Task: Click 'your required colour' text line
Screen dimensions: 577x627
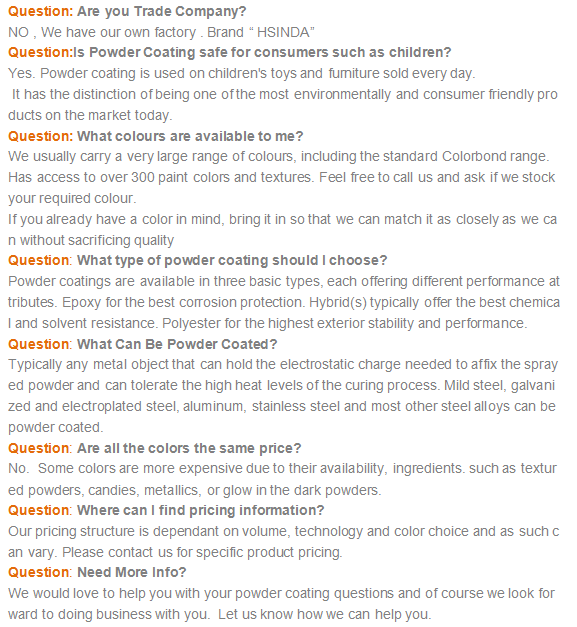Action: coord(72,198)
